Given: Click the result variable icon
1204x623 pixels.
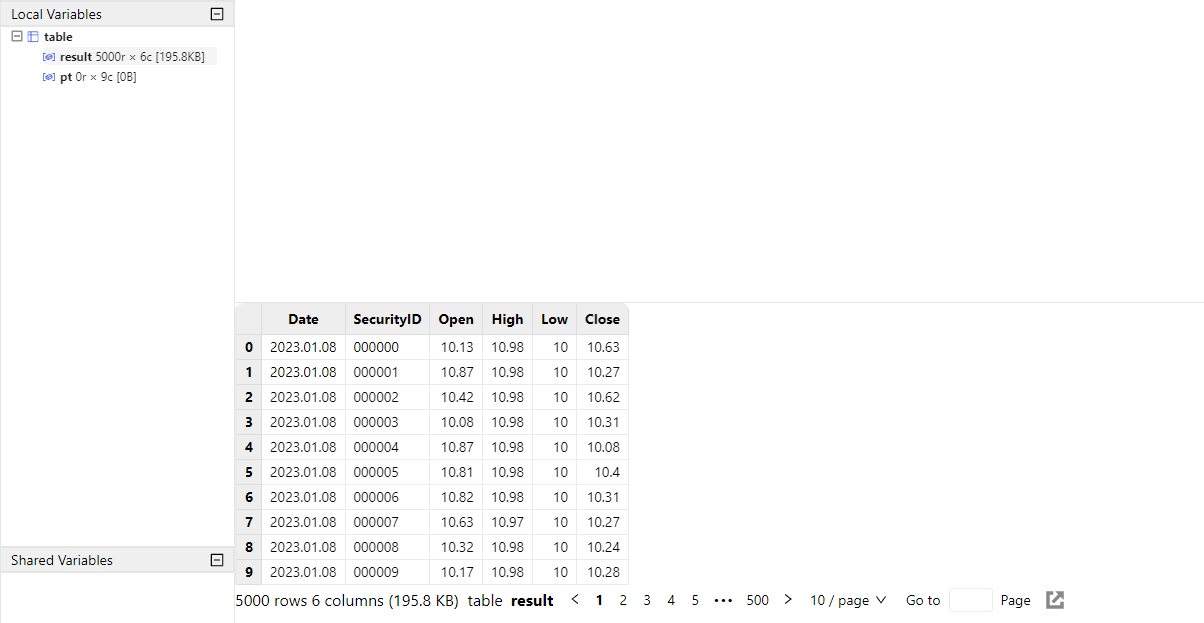Looking at the screenshot, I should [49, 57].
